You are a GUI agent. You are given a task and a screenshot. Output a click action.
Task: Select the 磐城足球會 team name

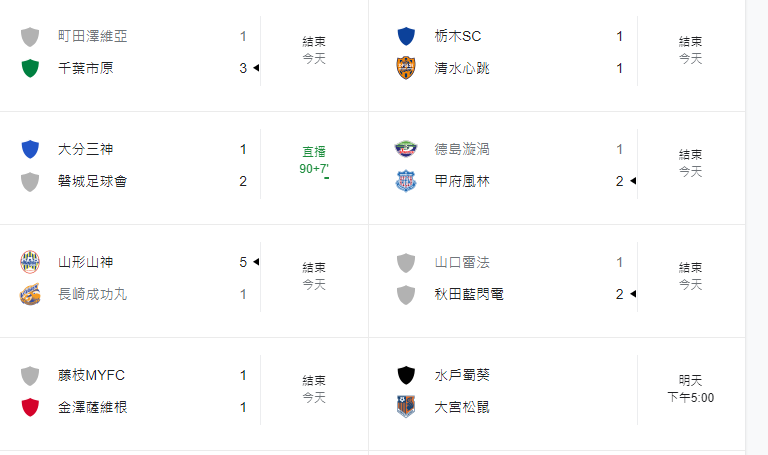(x=93, y=181)
